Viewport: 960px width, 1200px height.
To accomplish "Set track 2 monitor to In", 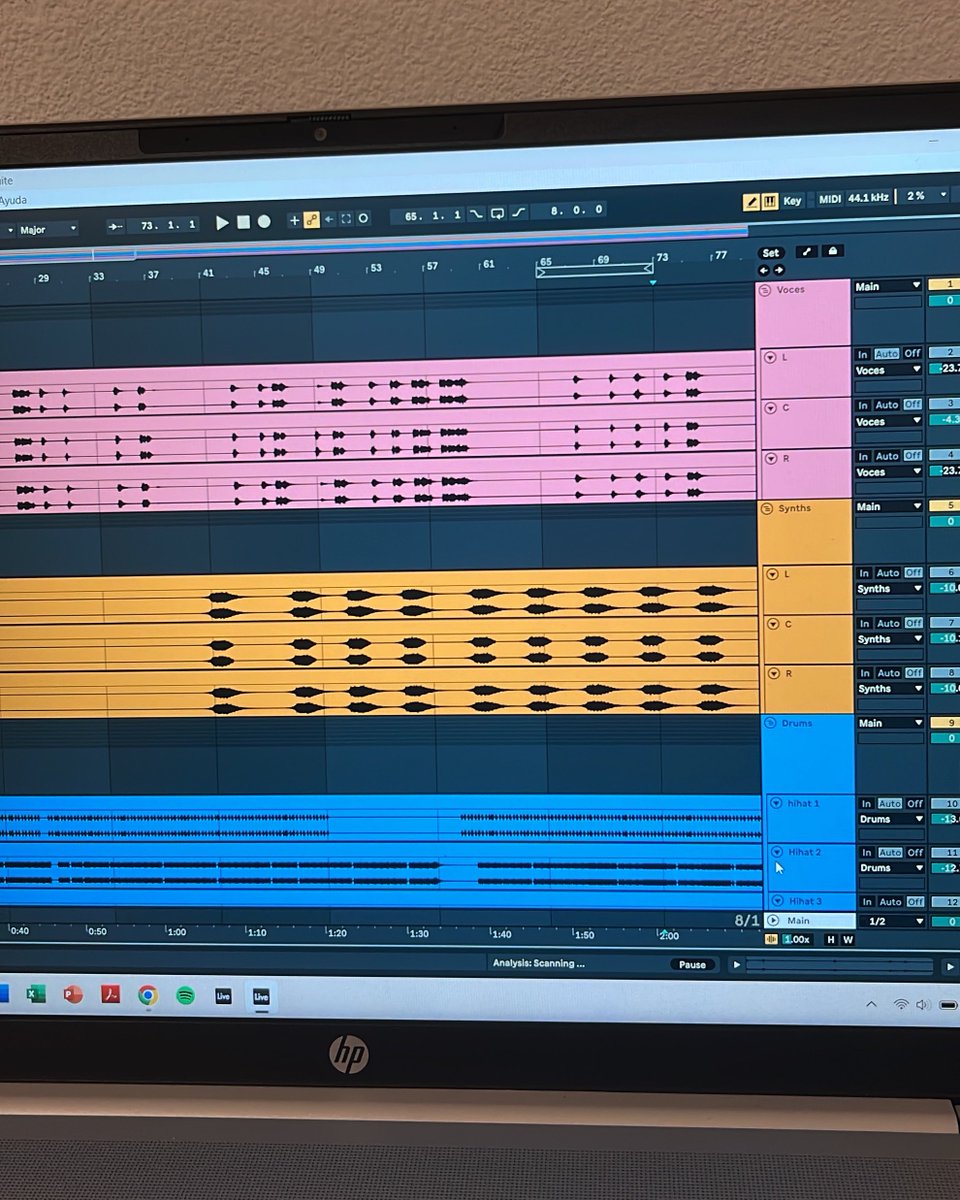I will coord(863,354).
